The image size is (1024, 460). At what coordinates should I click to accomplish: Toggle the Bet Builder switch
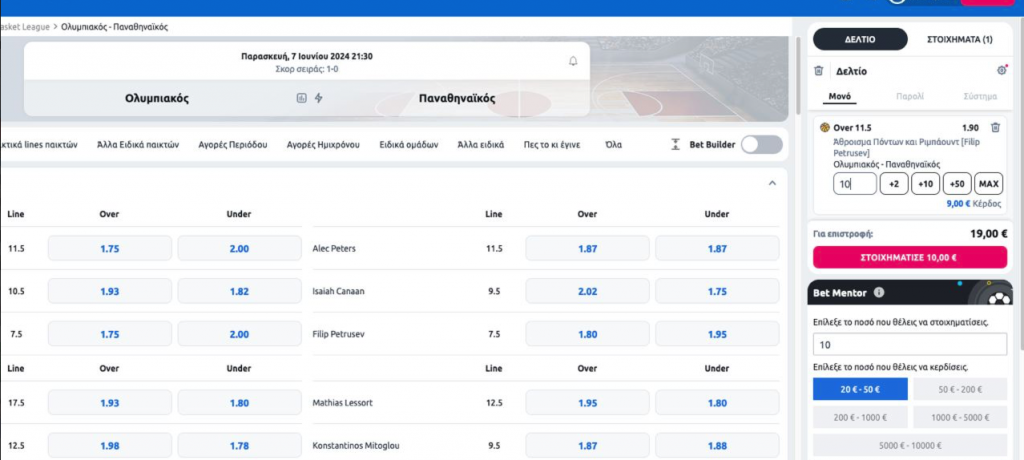762,145
